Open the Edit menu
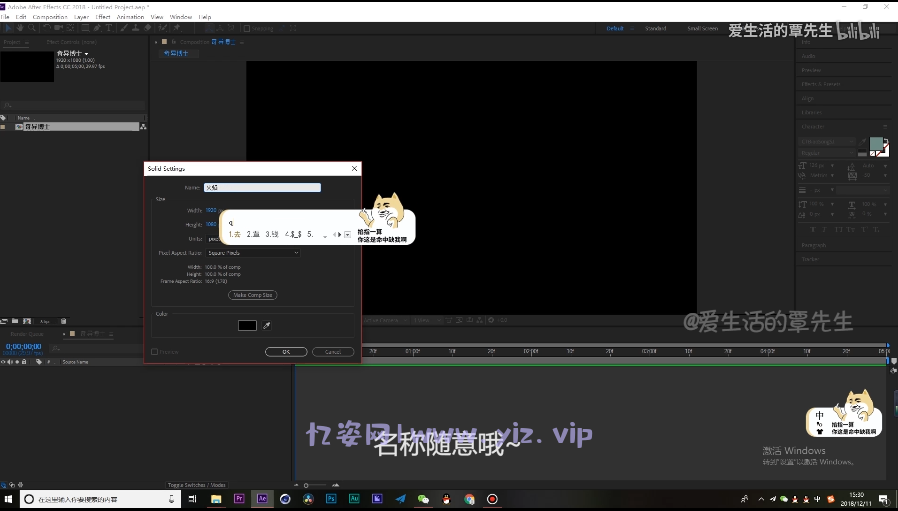The height and width of the screenshot is (511, 898). 21,17
